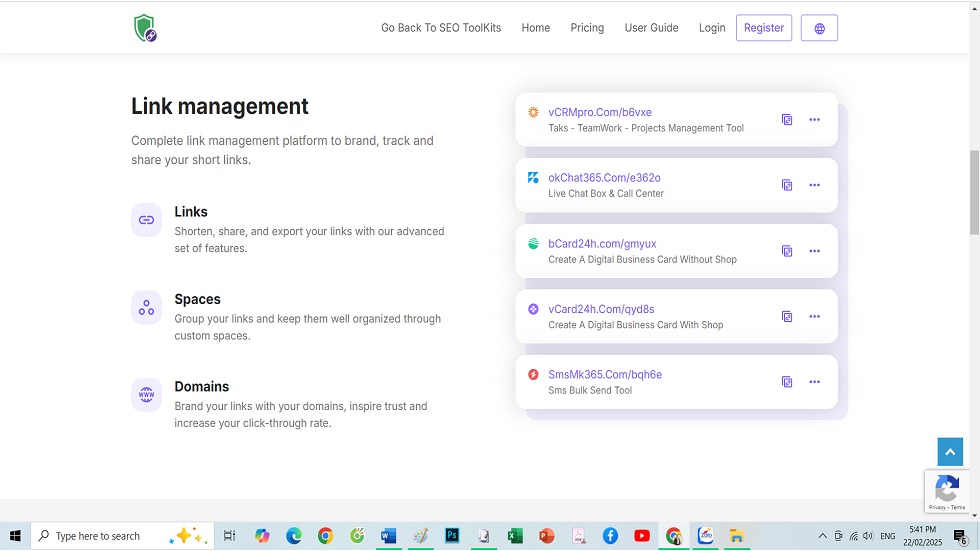This screenshot has height=551, width=980.
Task: Click the Login link
Action: [x=712, y=28]
